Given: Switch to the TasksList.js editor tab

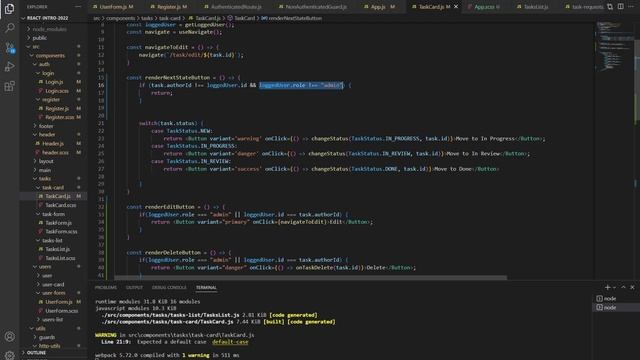Looking at the screenshot, I should click(x=536, y=7).
